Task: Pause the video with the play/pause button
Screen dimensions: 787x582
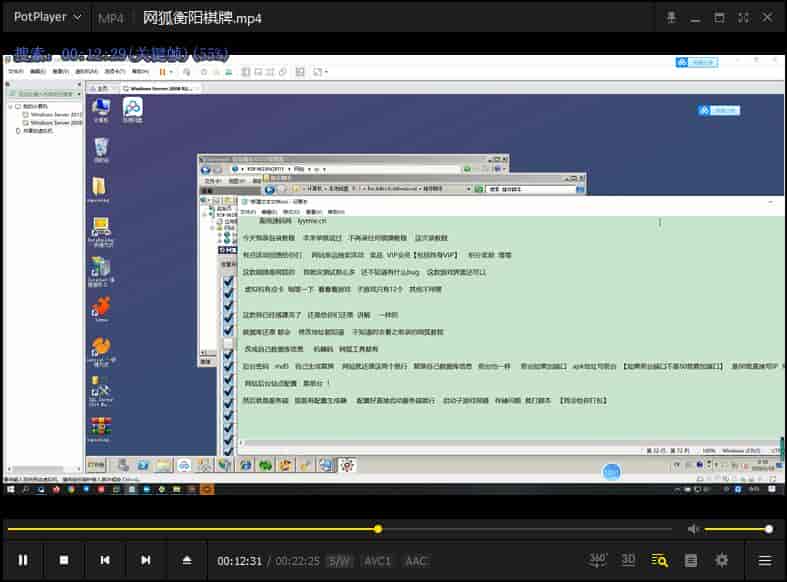Action: pyautogui.click(x=23, y=560)
